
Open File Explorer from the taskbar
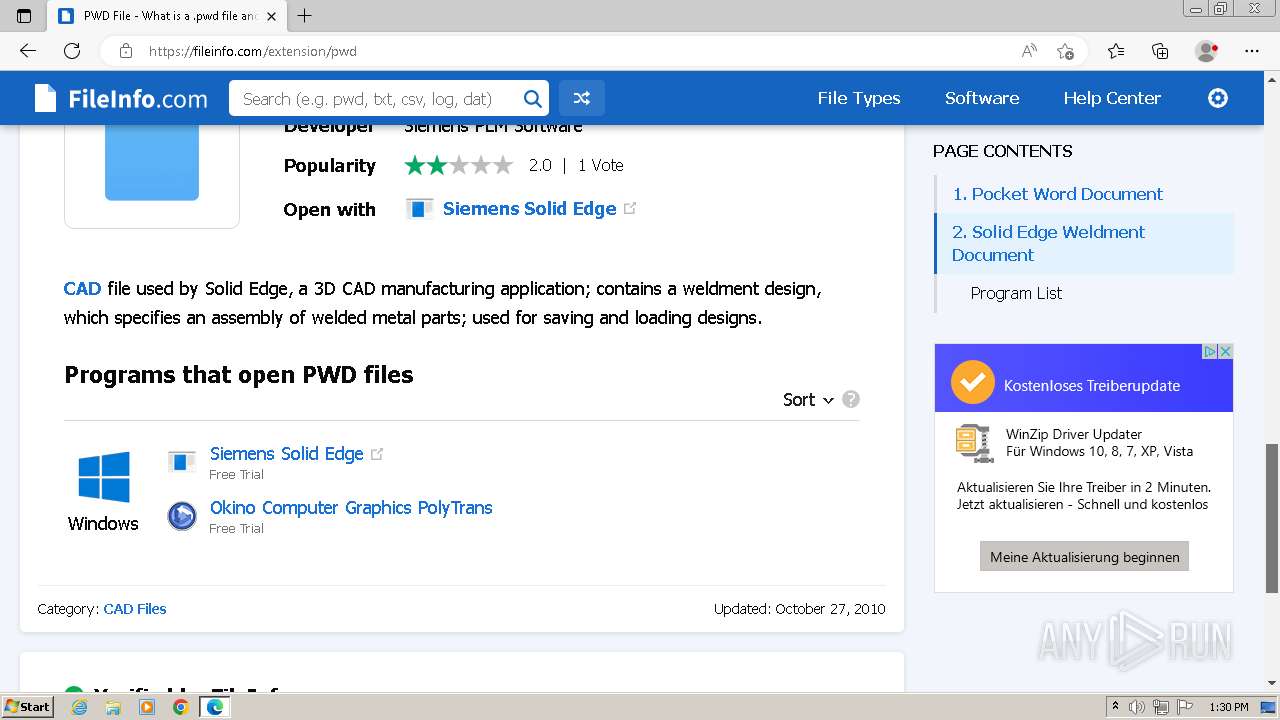tap(113, 707)
